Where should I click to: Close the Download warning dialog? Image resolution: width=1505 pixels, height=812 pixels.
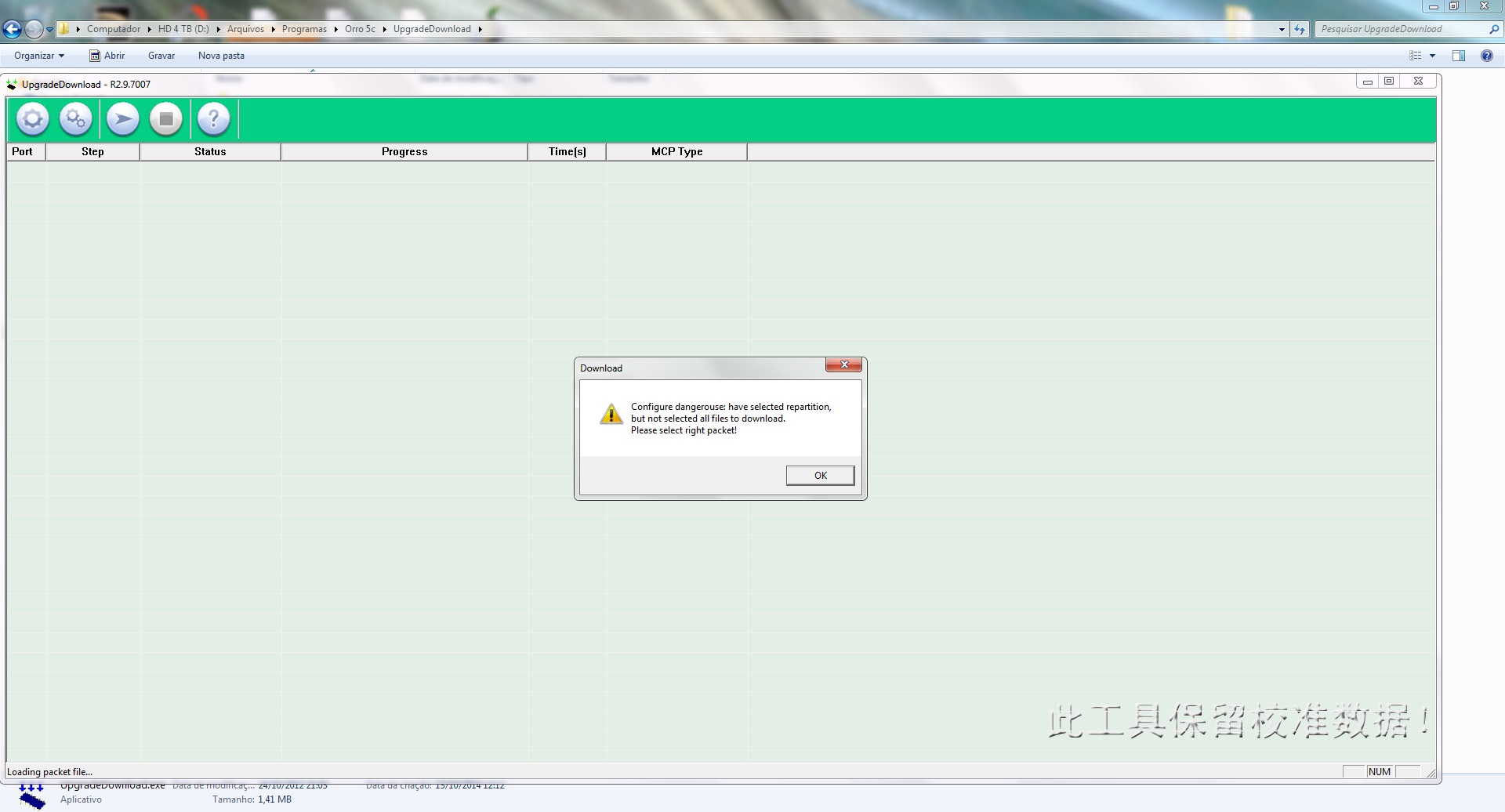coord(843,365)
